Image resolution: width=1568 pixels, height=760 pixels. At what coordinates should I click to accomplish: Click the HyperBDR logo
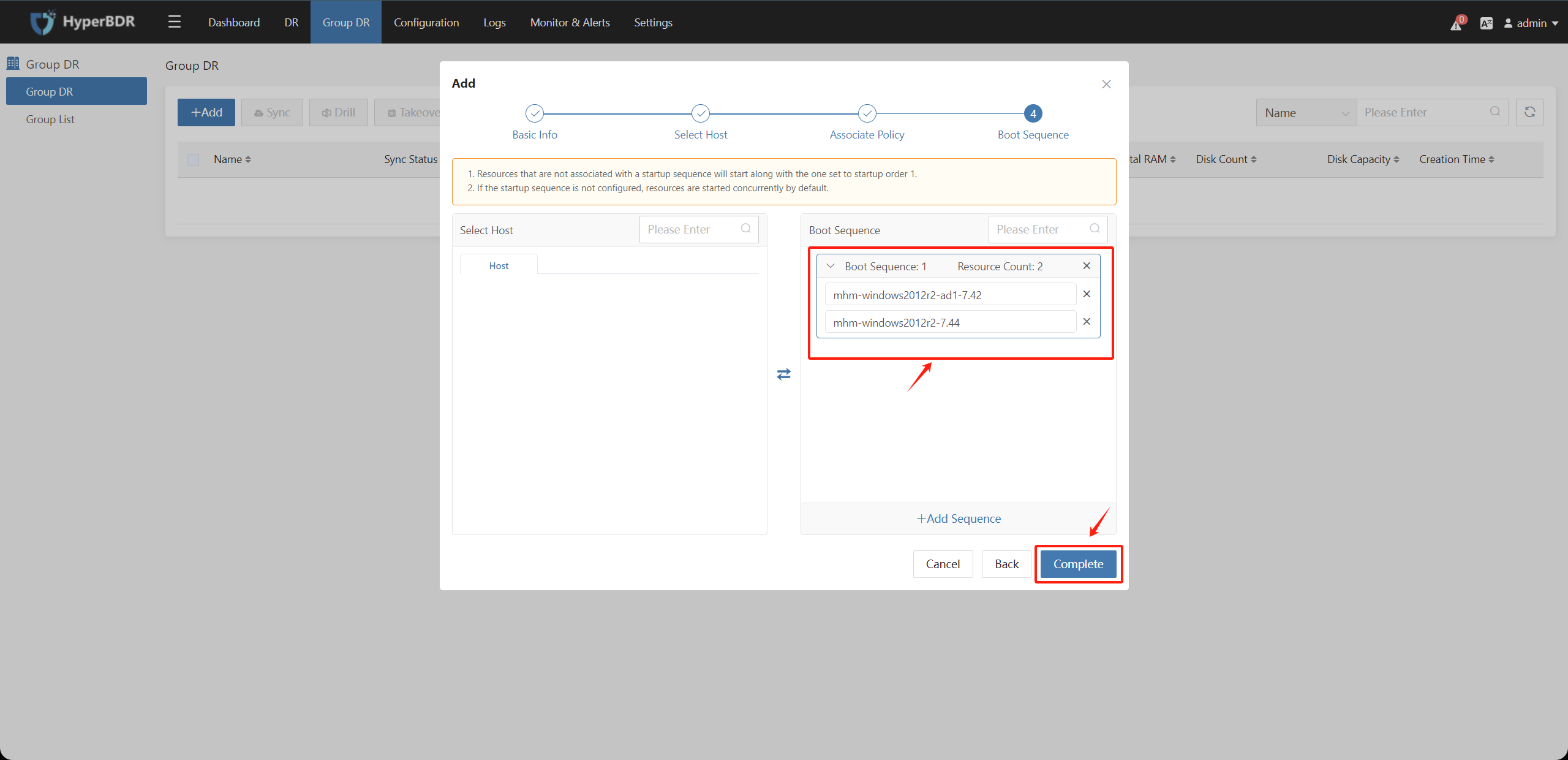pyautogui.click(x=83, y=22)
